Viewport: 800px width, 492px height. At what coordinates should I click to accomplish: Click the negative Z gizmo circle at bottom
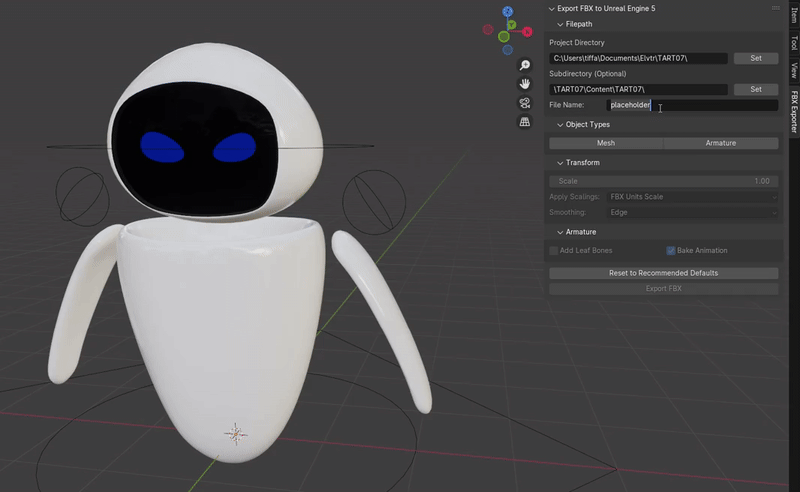click(507, 50)
